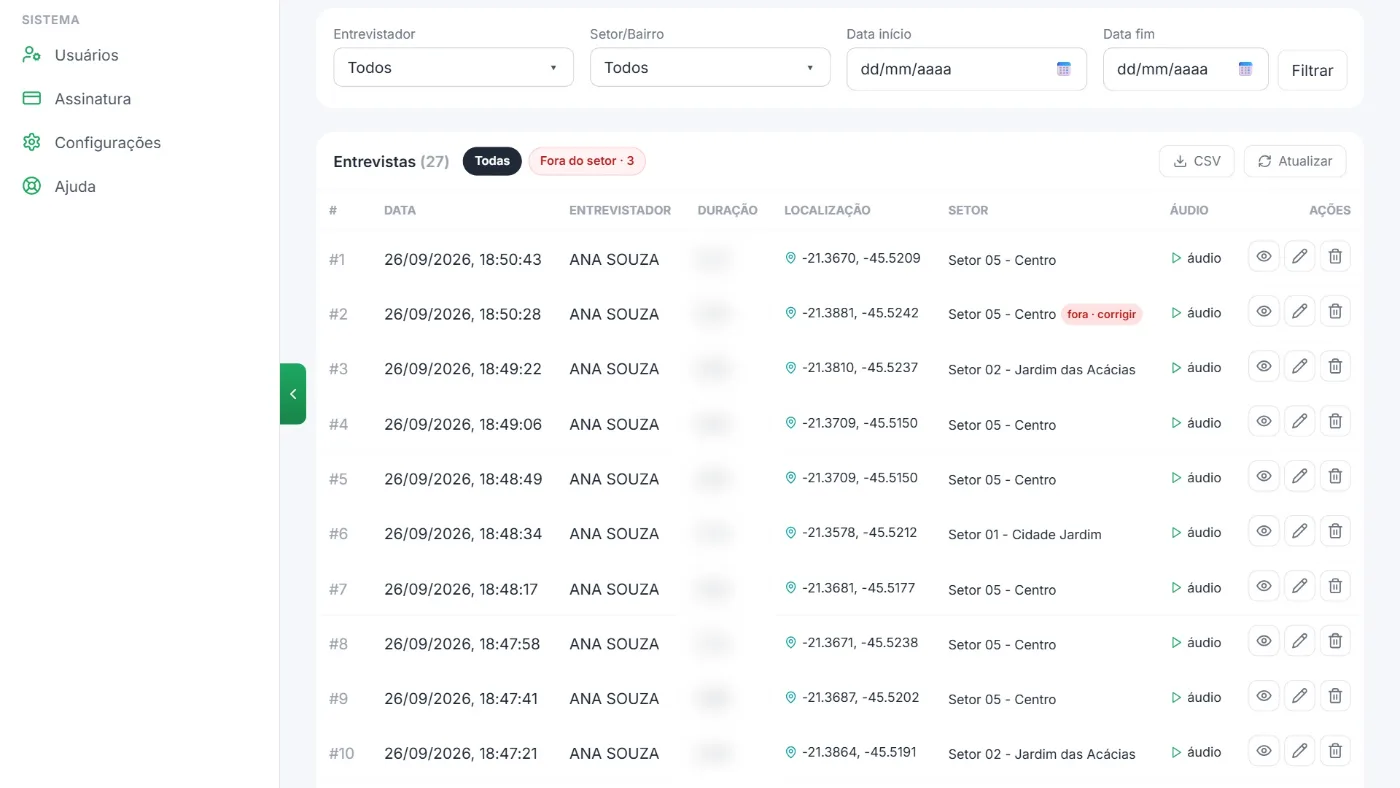Click the fora · corrigir badge on interview #2
This screenshot has height=788, width=1400.
click(x=1101, y=314)
